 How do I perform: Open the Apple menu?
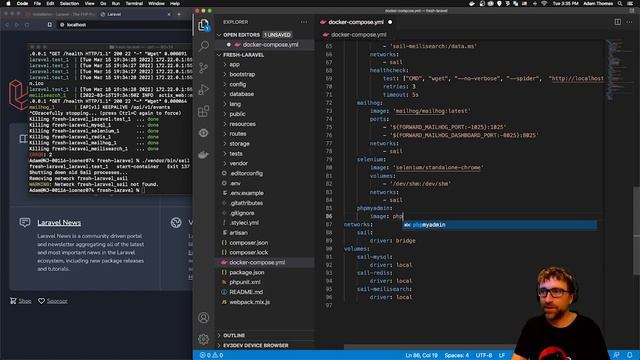tap(8, 3)
